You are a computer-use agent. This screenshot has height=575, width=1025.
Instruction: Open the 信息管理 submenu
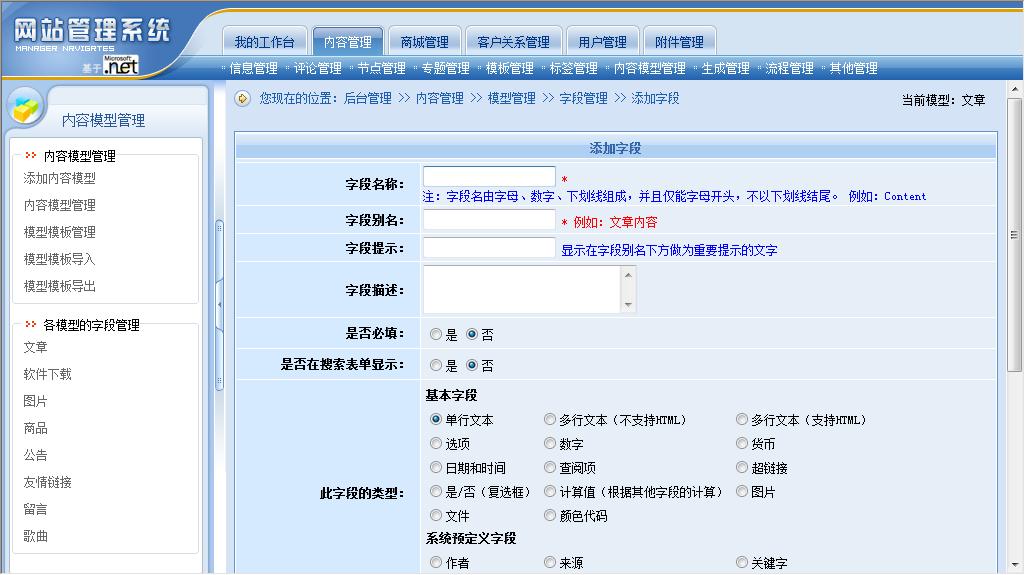(253, 68)
